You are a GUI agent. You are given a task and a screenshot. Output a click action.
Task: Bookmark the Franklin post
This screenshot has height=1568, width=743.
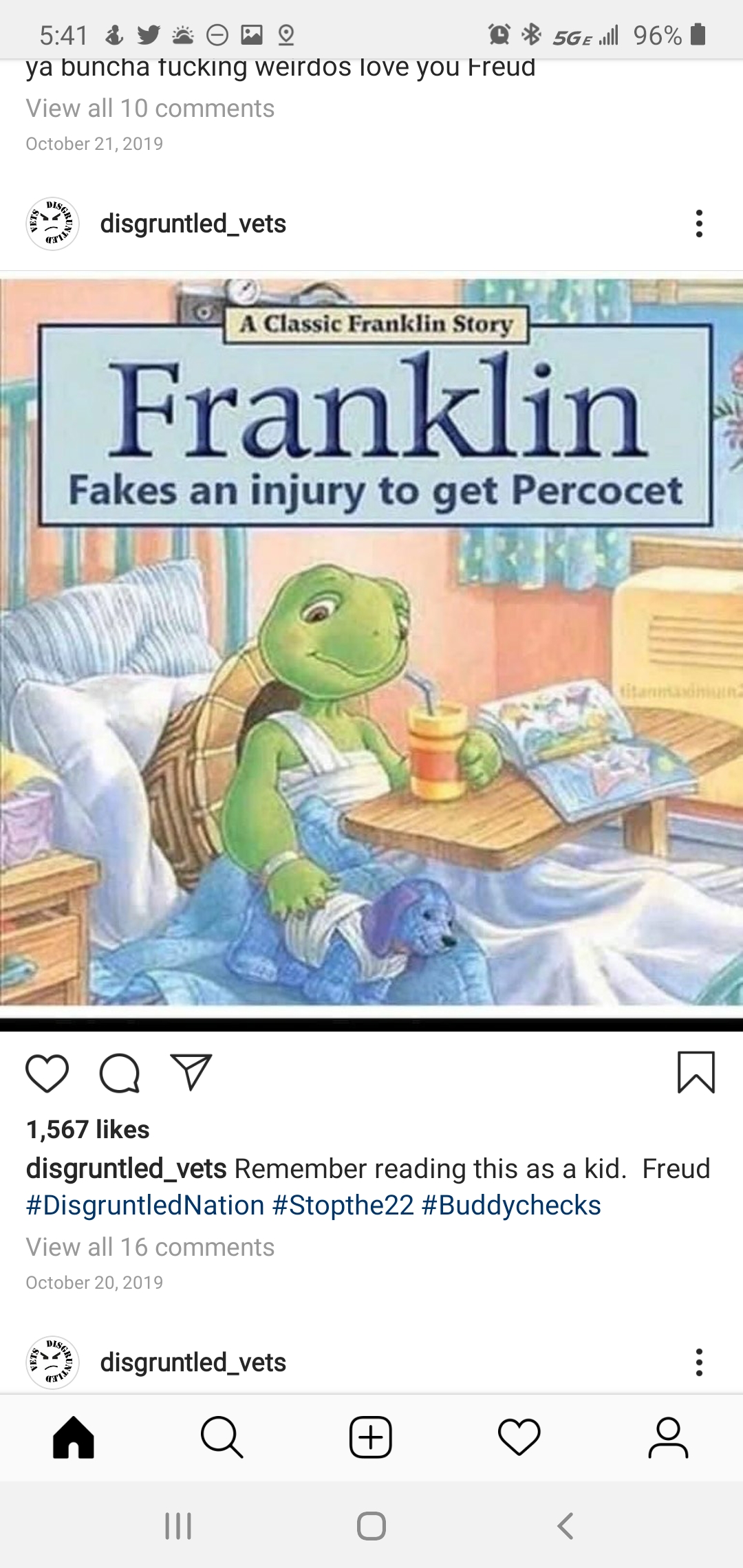pyautogui.click(x=696, y=1072)
